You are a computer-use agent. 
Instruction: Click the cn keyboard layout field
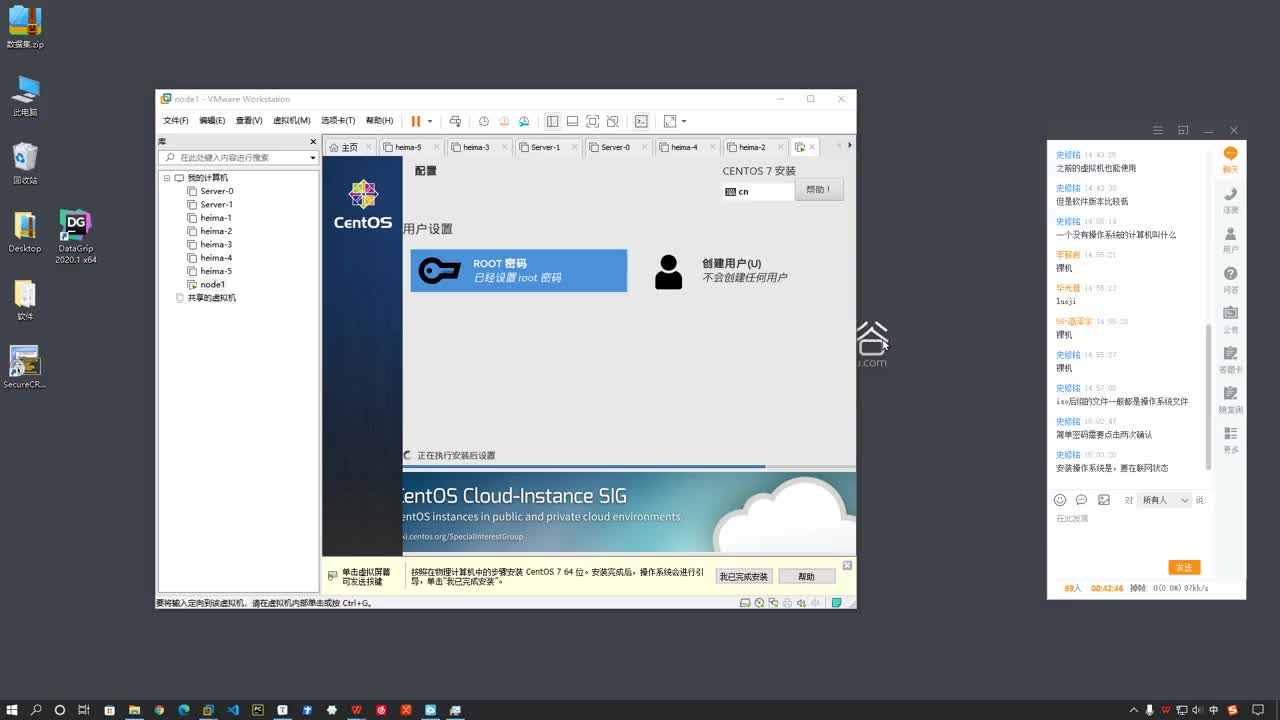tap(758, 191)
